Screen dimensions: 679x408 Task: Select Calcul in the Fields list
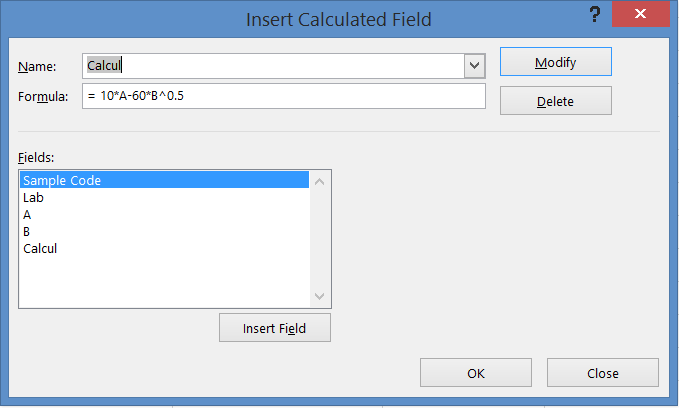(x=40, y=248)
